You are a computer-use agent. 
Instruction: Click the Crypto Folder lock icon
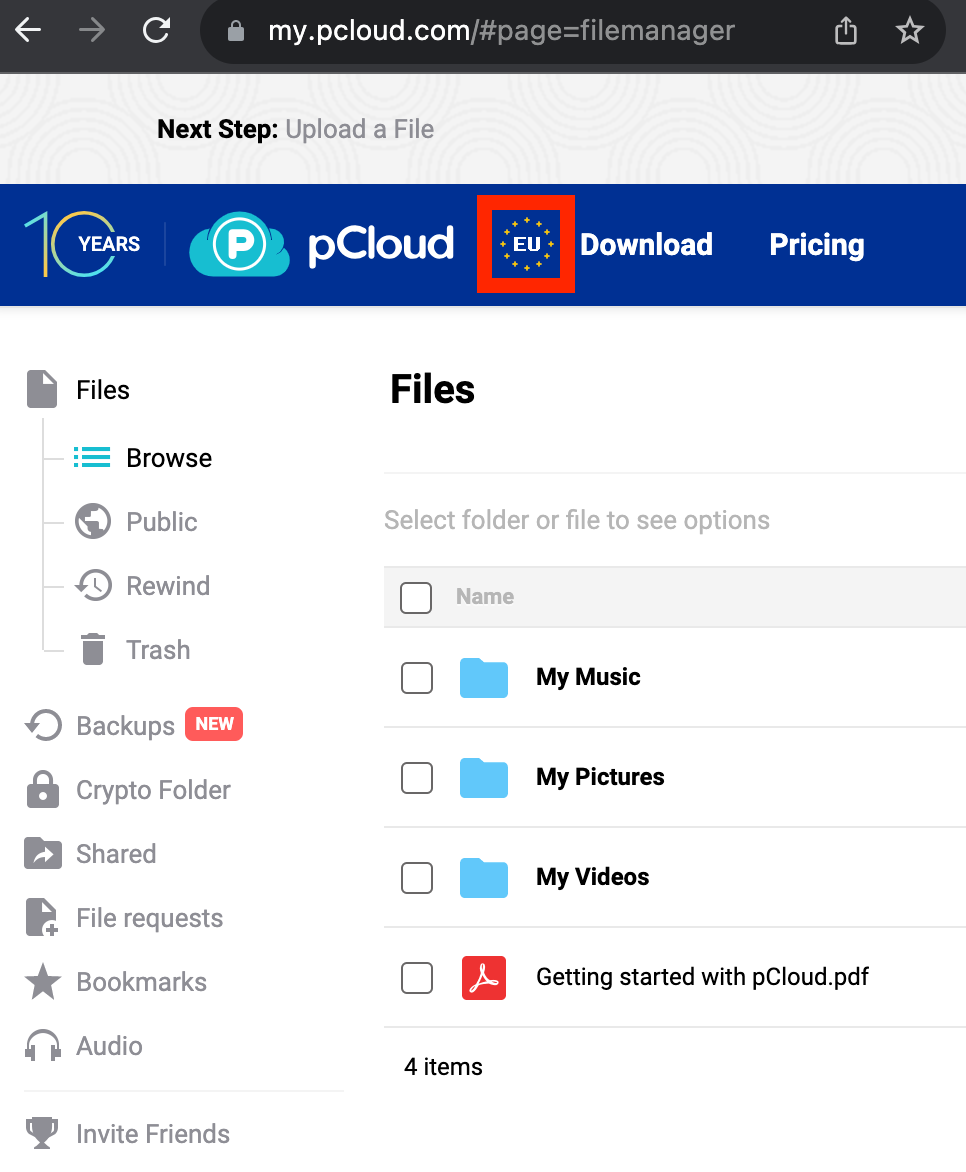pos(42,789)
